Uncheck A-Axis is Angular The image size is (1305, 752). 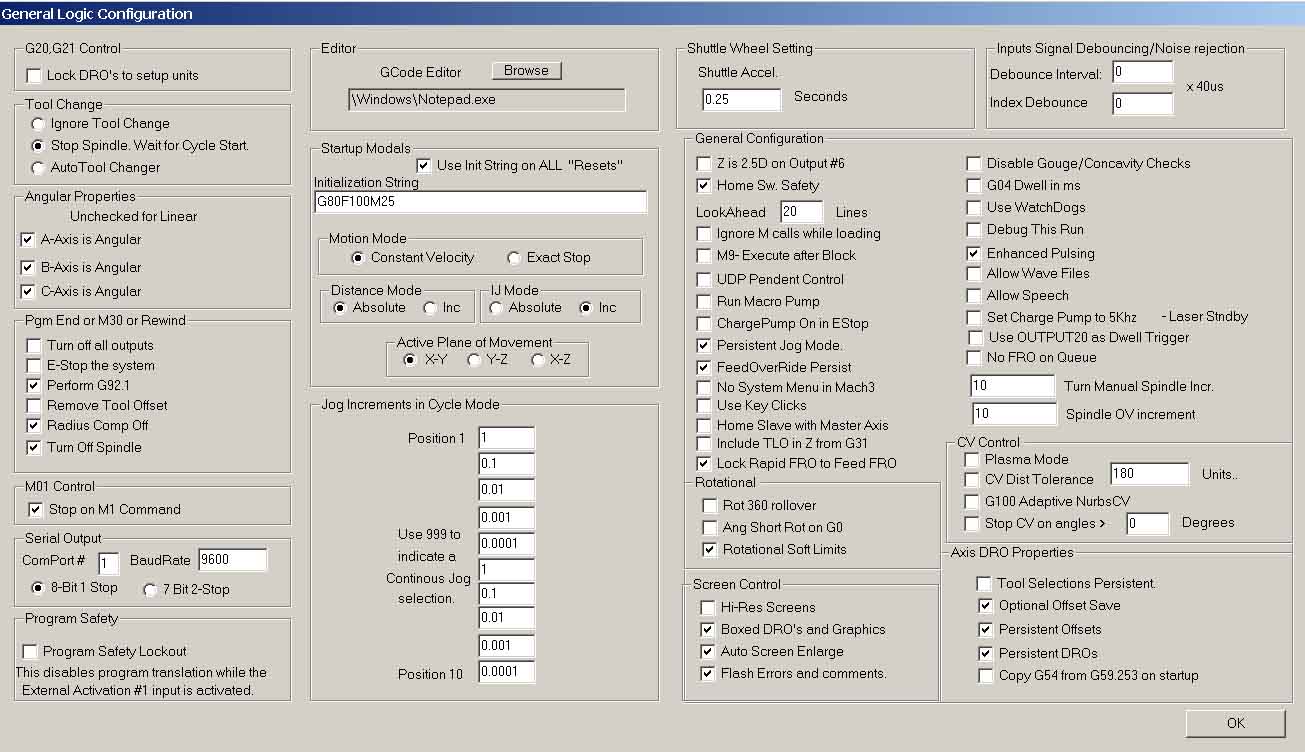coord(28,240)
